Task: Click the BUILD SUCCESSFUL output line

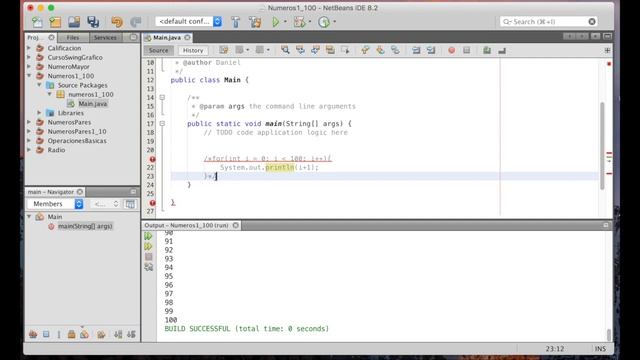Action: (x=247, y=329)
